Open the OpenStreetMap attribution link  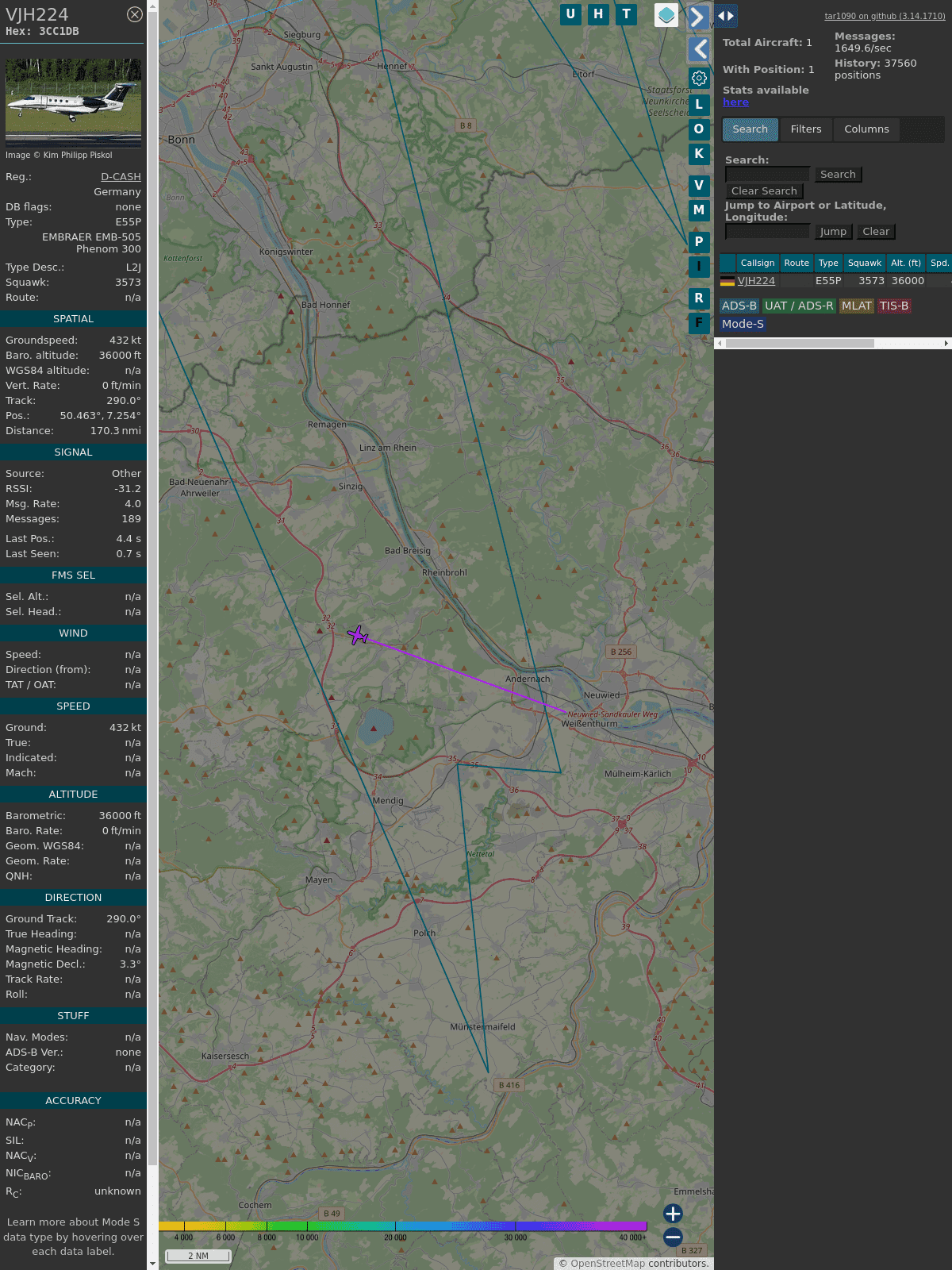click(x=608, y=1264)
